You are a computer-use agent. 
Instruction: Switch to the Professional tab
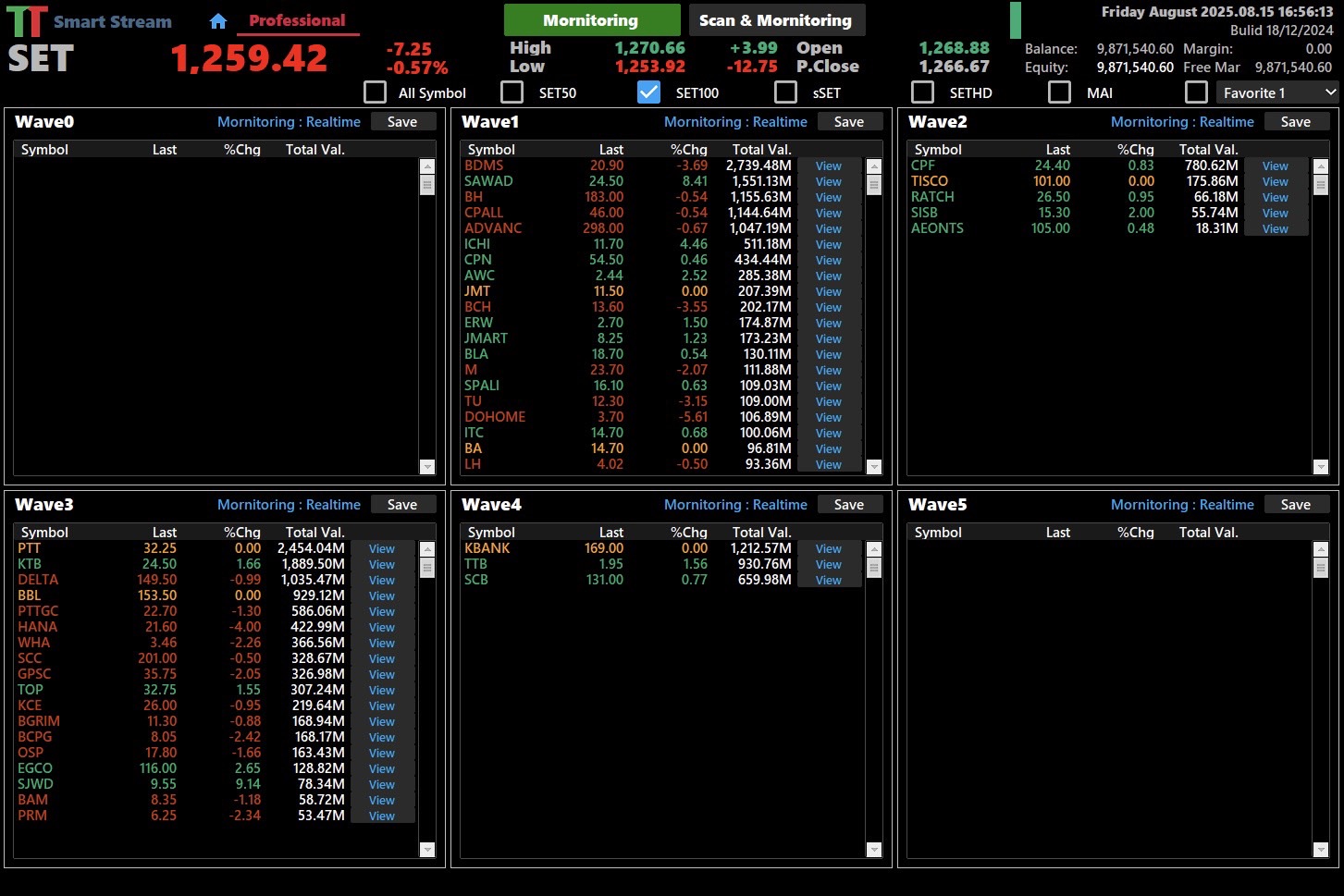297,20
